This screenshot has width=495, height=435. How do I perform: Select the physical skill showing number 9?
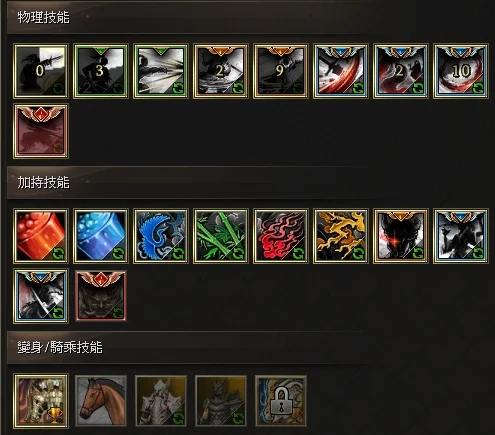[281, 71]
